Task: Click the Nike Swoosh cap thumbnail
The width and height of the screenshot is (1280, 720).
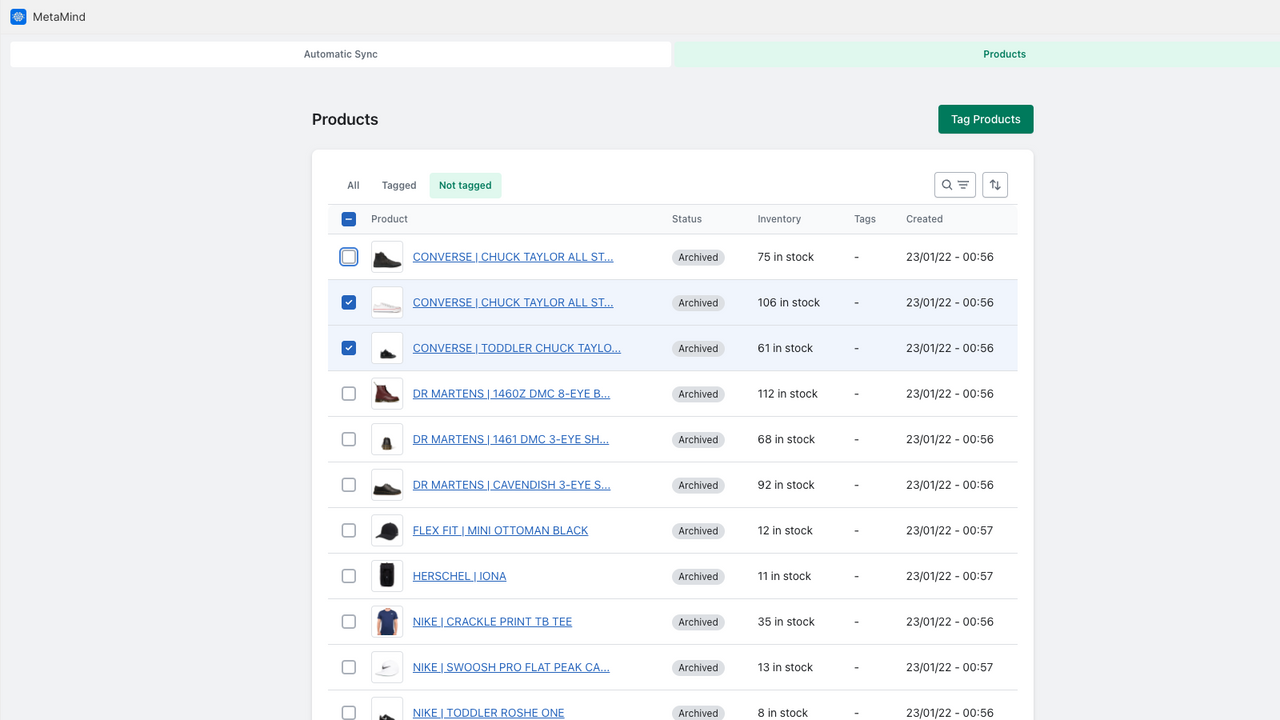Action: click(x=386, y=666)
